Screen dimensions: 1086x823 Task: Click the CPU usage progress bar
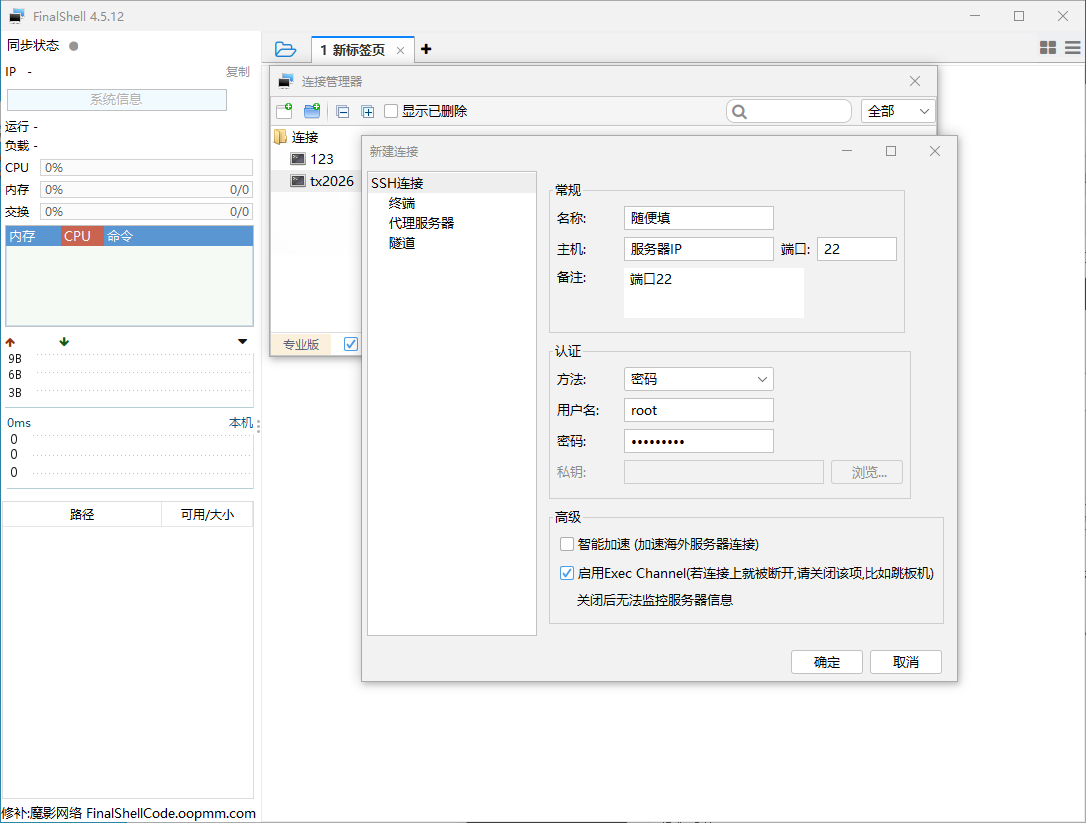coord(146,168)
